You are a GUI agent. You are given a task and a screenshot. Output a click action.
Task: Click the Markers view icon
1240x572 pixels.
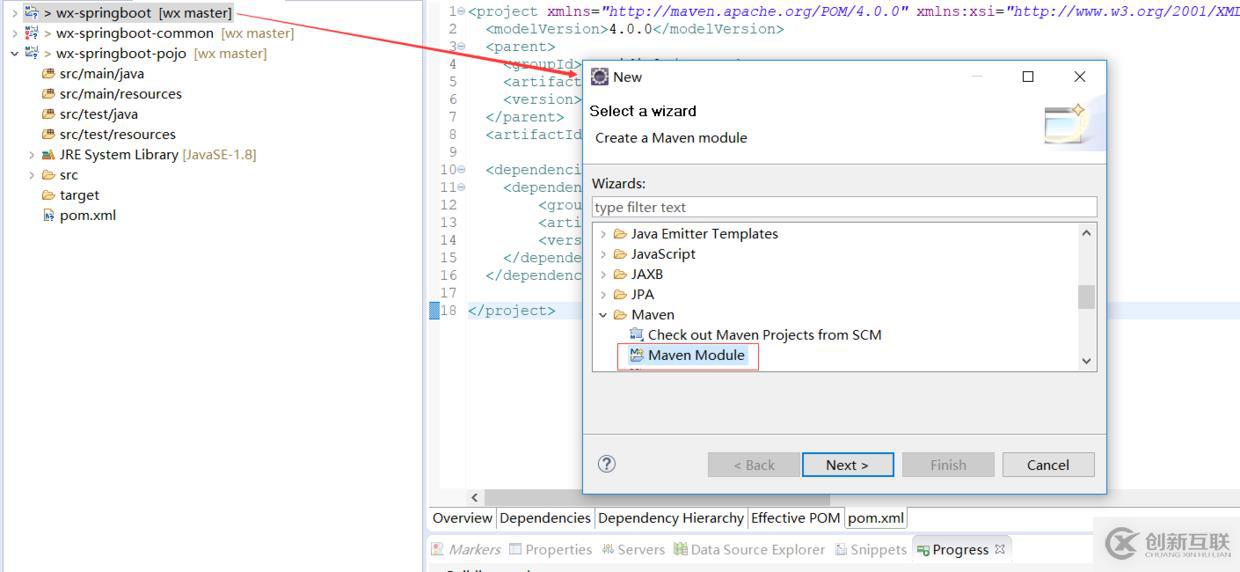click(437, 549)
